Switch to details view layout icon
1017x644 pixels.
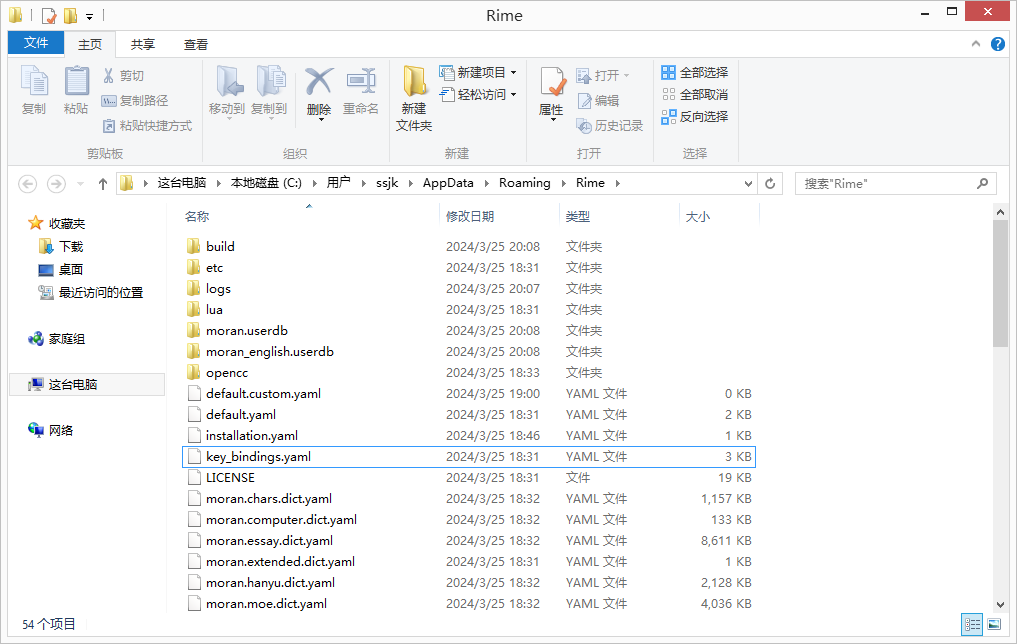coord(972,624)
